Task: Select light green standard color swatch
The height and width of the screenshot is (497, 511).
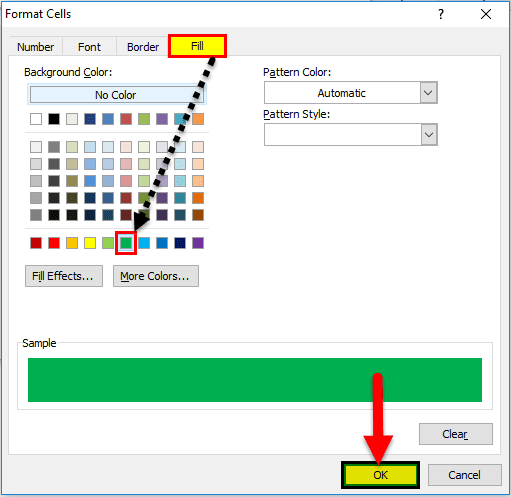Action: click(108, 243)
